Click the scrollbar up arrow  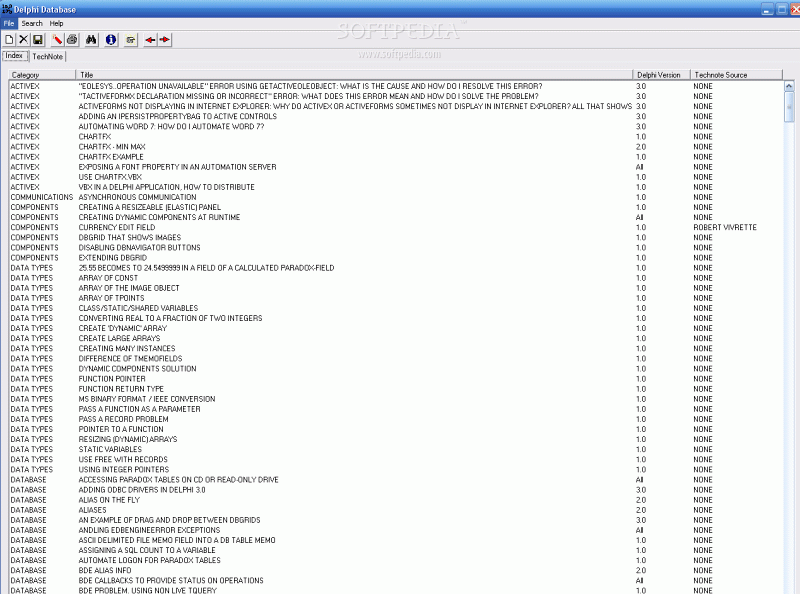(x=789, y=86)
